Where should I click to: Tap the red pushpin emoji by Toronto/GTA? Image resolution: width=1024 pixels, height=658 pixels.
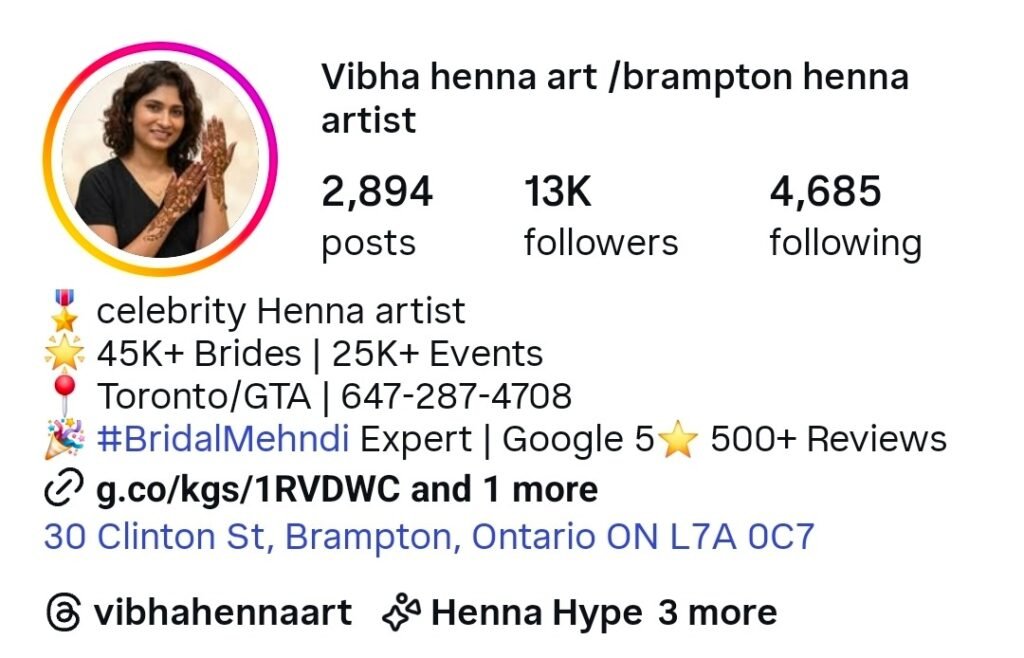pos(64,396)
